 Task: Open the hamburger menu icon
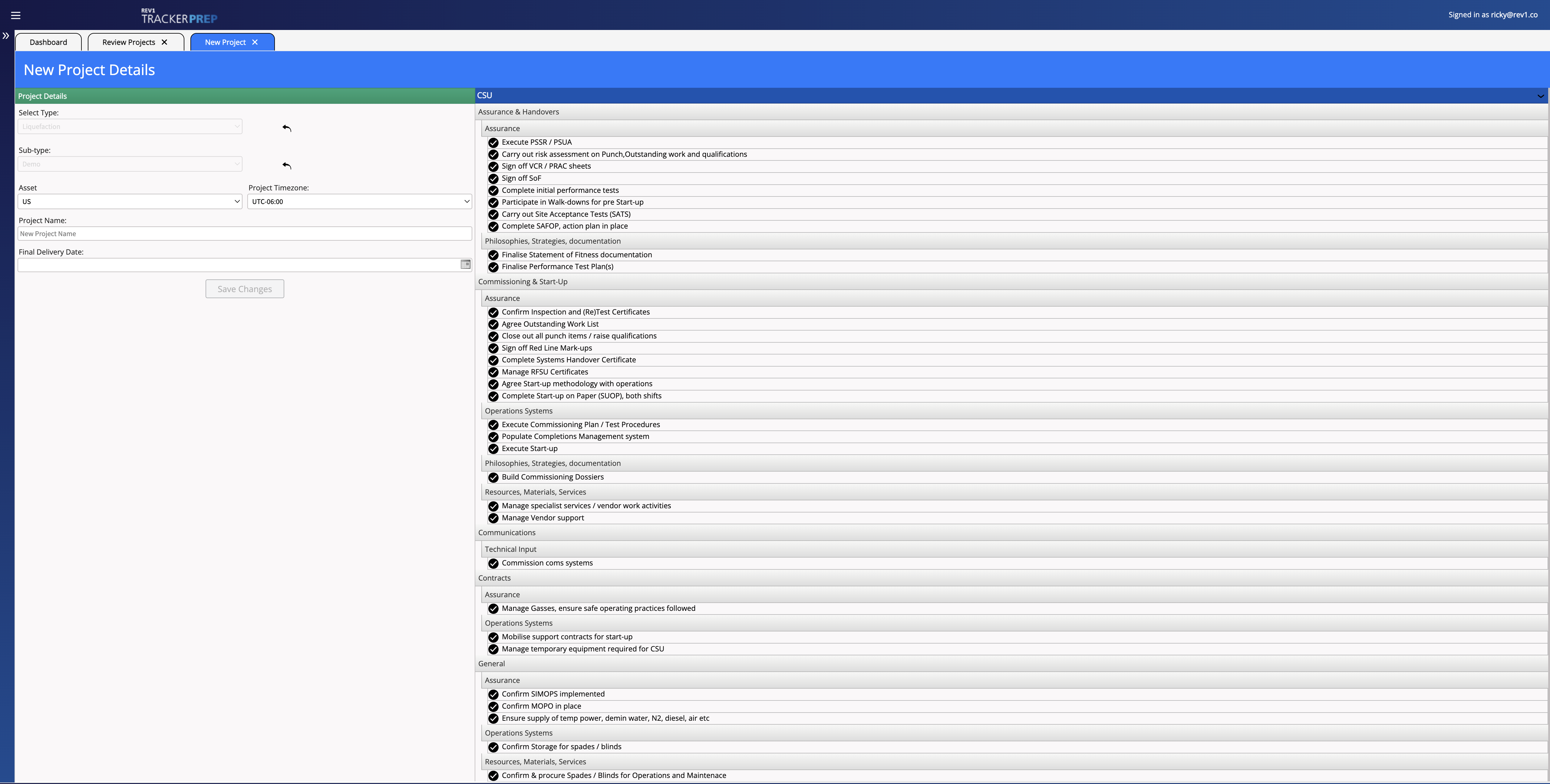pos(16,16)
